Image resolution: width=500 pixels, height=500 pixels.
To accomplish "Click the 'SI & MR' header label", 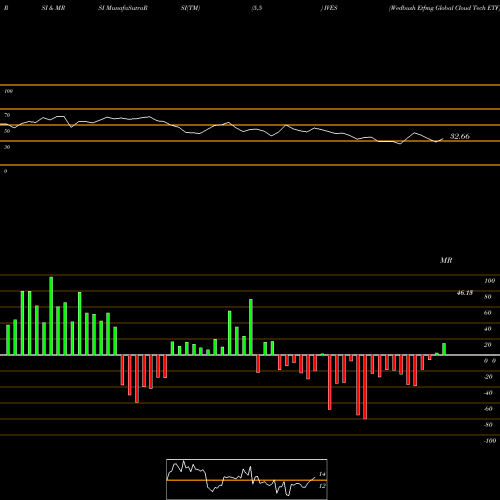I will [53, 8].
